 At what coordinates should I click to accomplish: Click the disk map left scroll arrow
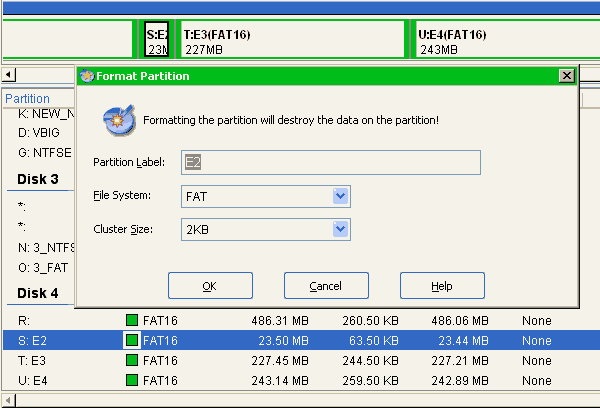[9, 74]
